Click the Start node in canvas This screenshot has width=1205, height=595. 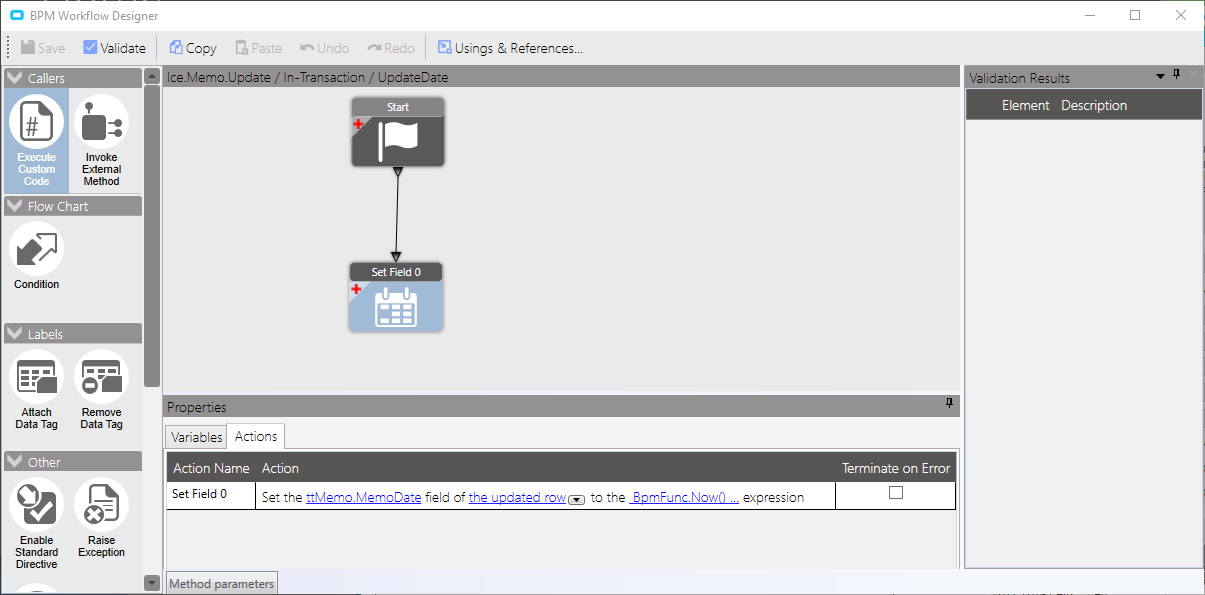[x=398, y=132]
